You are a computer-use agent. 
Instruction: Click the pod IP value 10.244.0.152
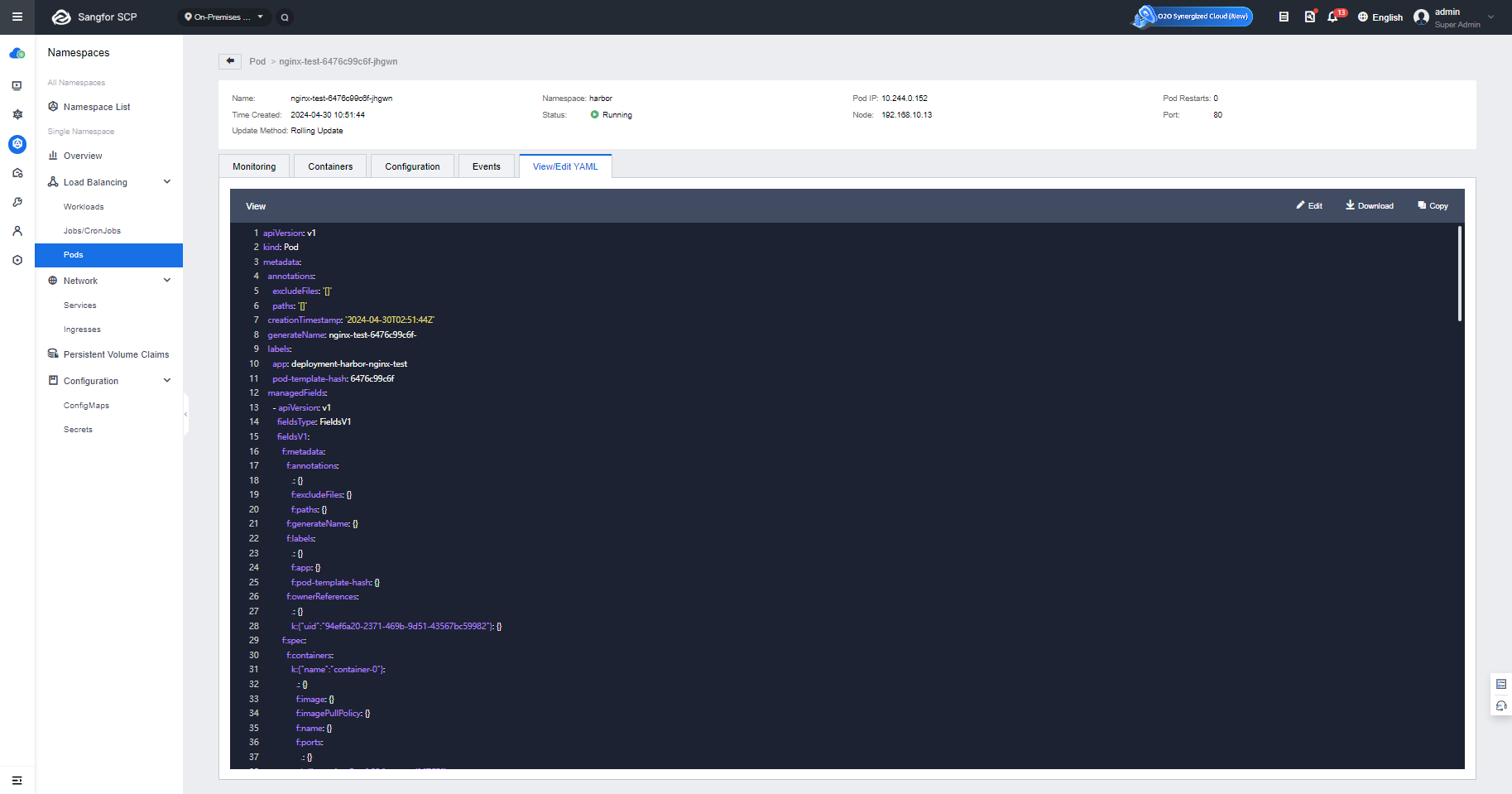point(905,99)
